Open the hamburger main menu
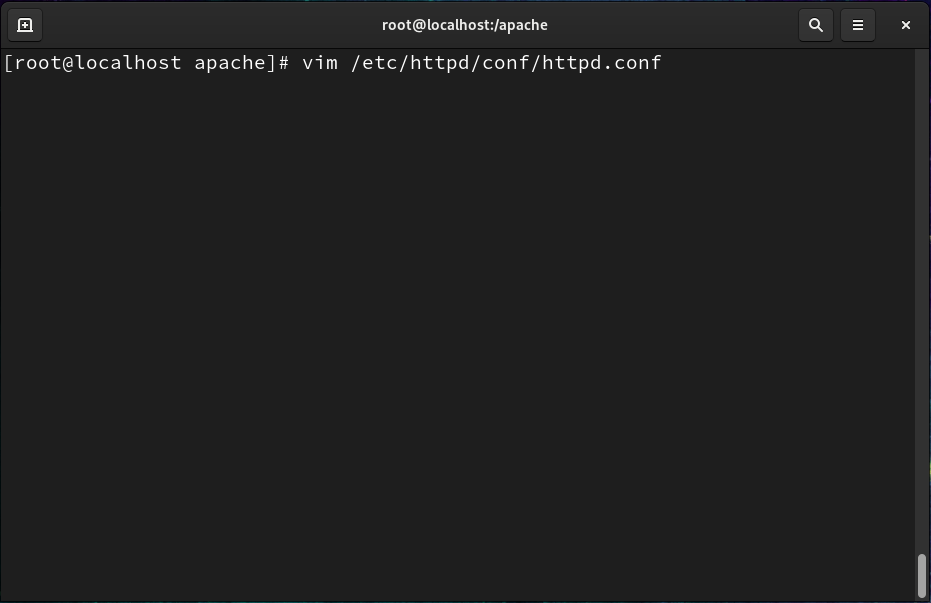Screen dimensions: 931x603 click(858, 25)
